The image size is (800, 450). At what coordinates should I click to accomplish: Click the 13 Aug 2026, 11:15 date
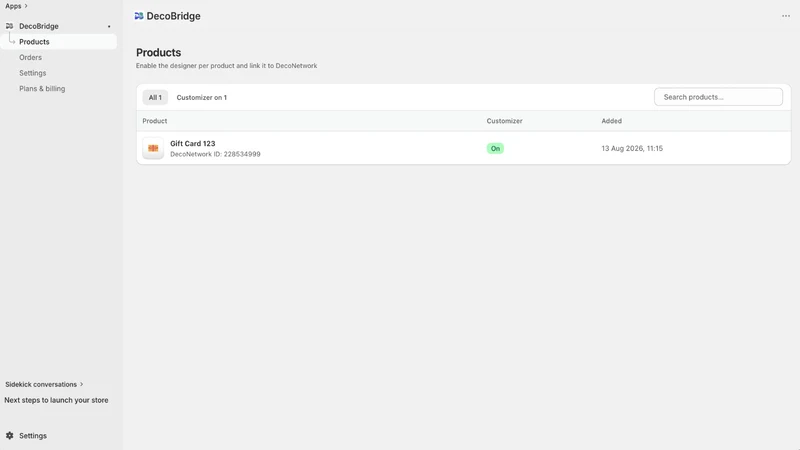coord(632,148)
